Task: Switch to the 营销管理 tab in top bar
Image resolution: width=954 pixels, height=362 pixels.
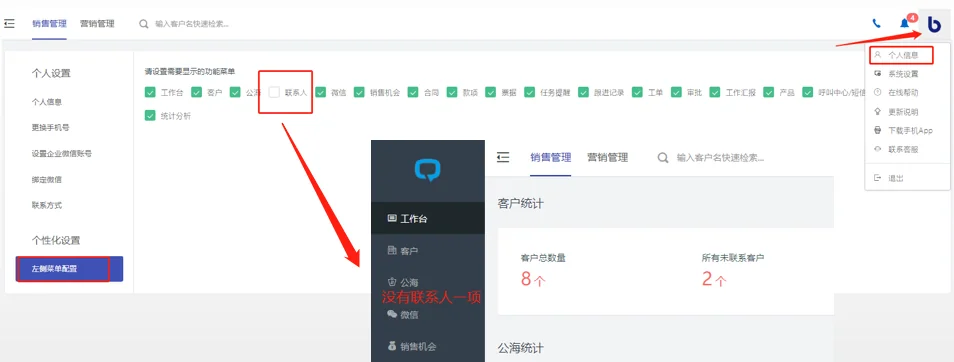Action: point(97,24)
